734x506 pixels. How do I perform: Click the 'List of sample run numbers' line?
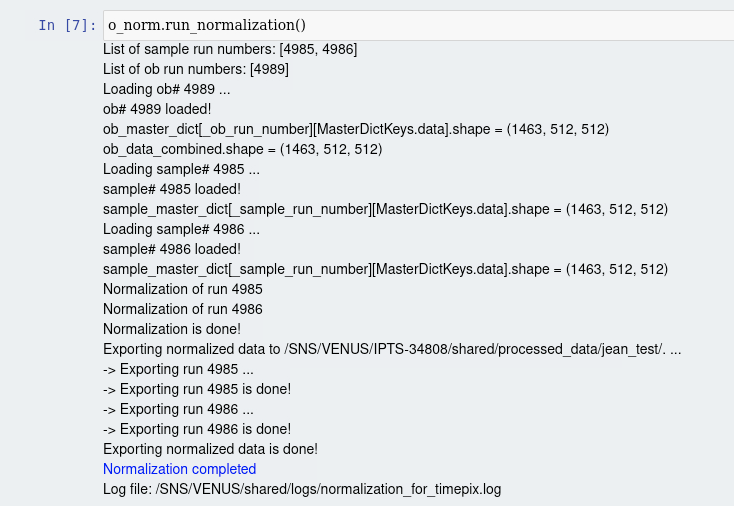tap(230, 49)
